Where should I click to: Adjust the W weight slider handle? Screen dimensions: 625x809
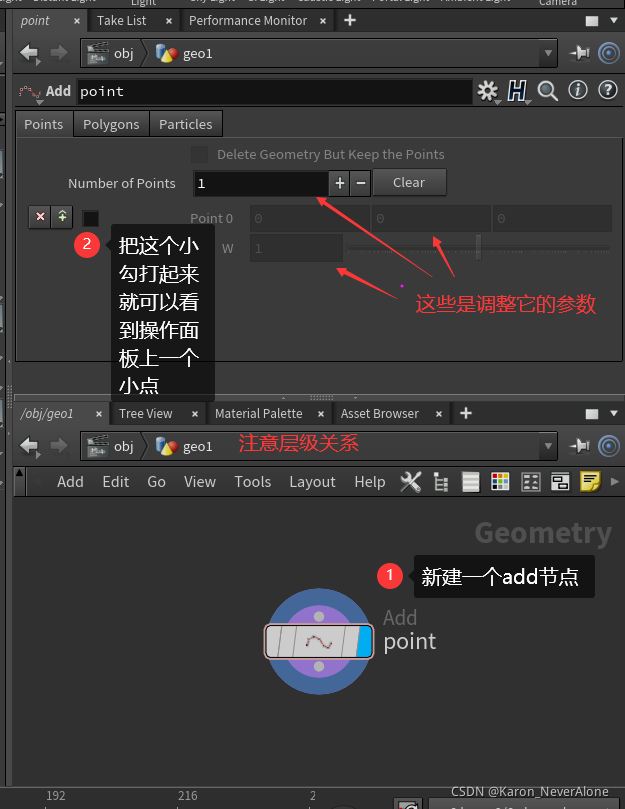[x=478, y=248]
